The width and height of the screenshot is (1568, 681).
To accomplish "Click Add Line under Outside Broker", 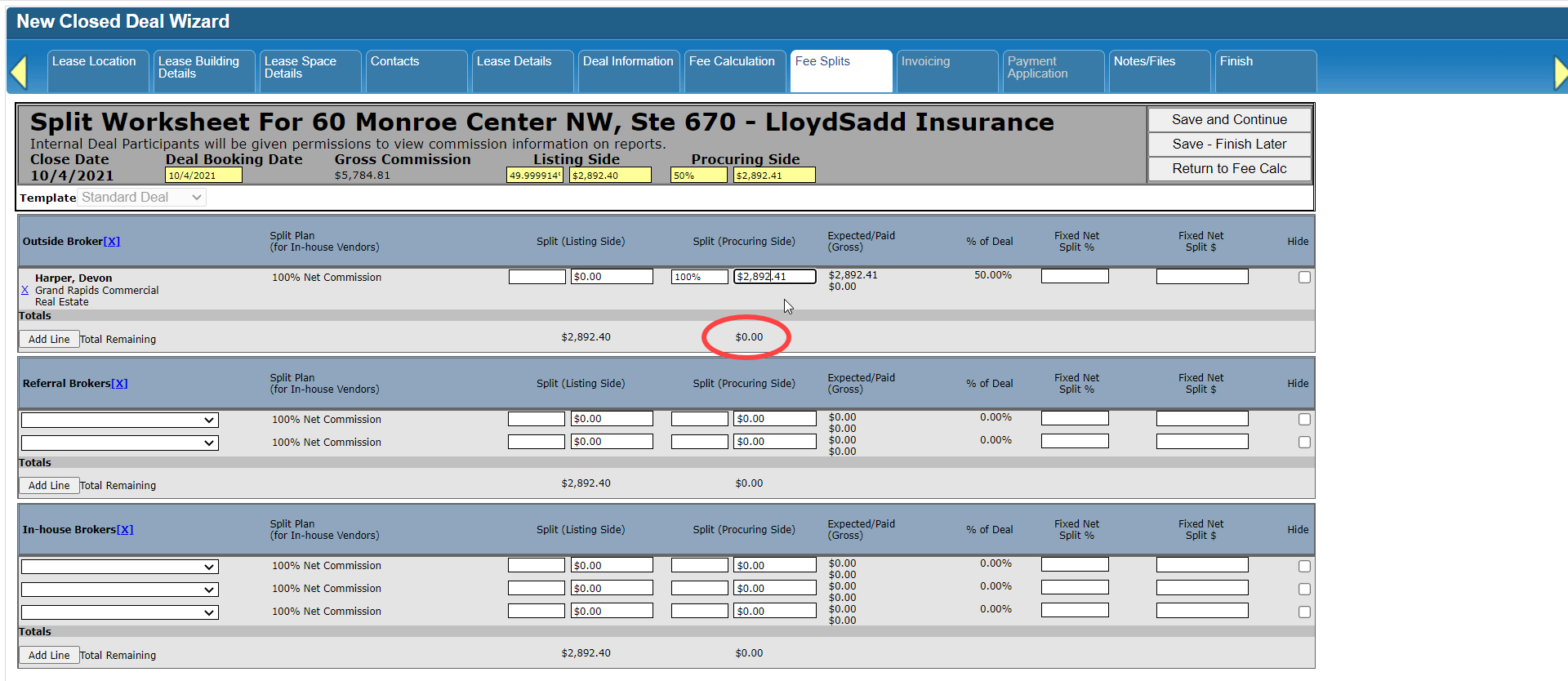I will (x=49, y=339).
